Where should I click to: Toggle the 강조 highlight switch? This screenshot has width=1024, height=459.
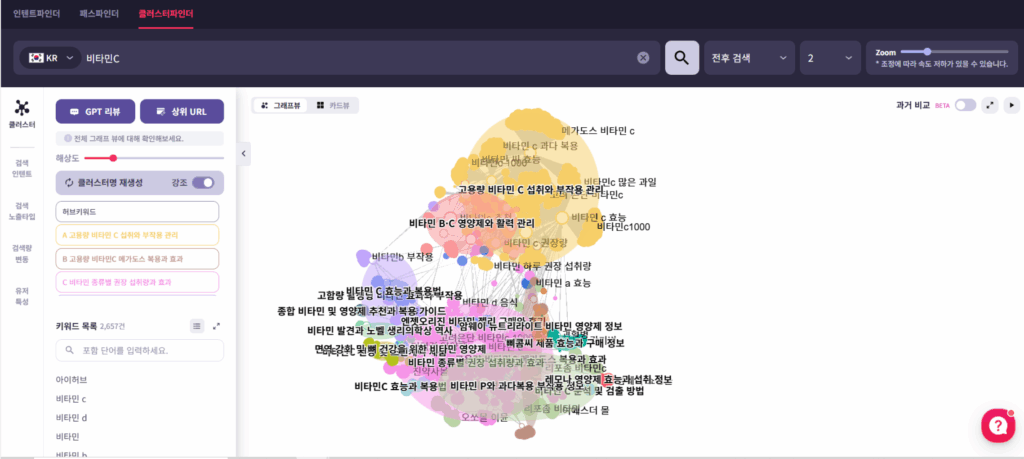[x=203, y=183]
